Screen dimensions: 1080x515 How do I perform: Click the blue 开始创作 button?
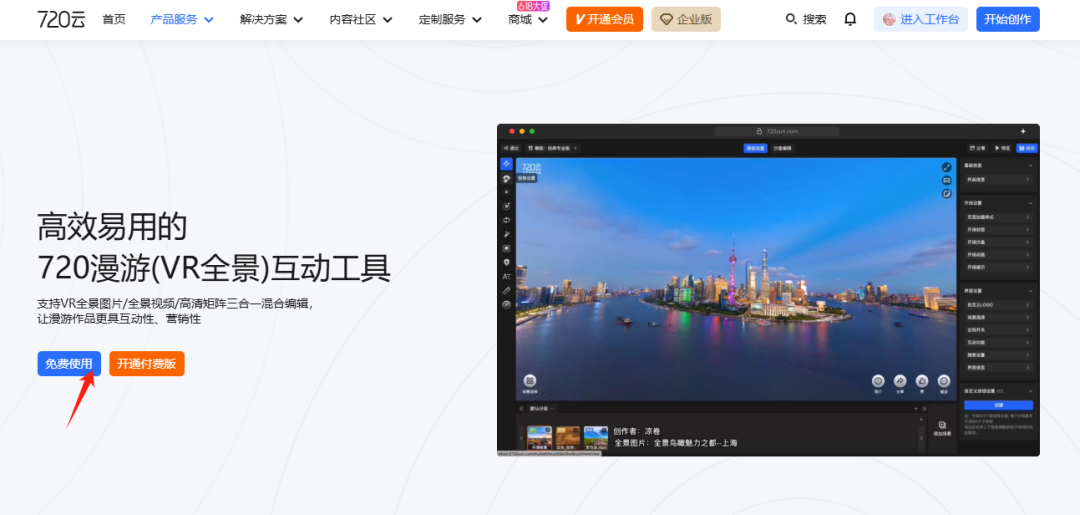1008,19
